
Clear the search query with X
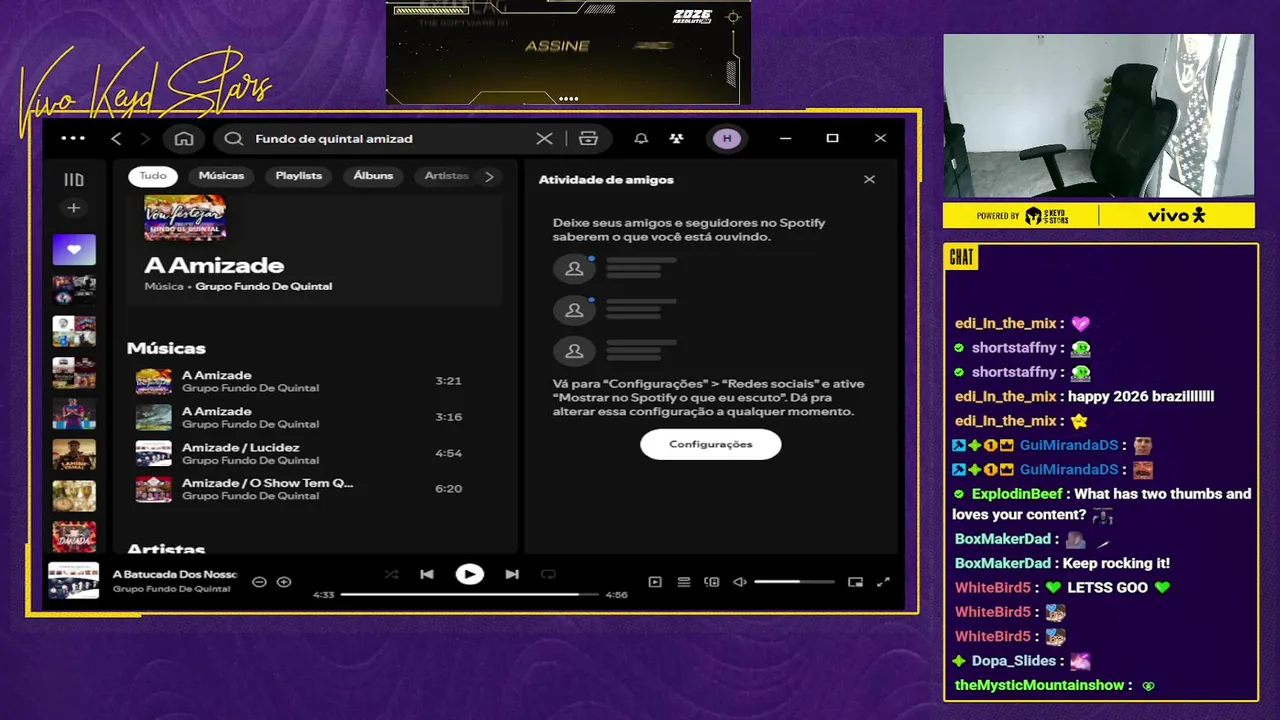[544, 139]
